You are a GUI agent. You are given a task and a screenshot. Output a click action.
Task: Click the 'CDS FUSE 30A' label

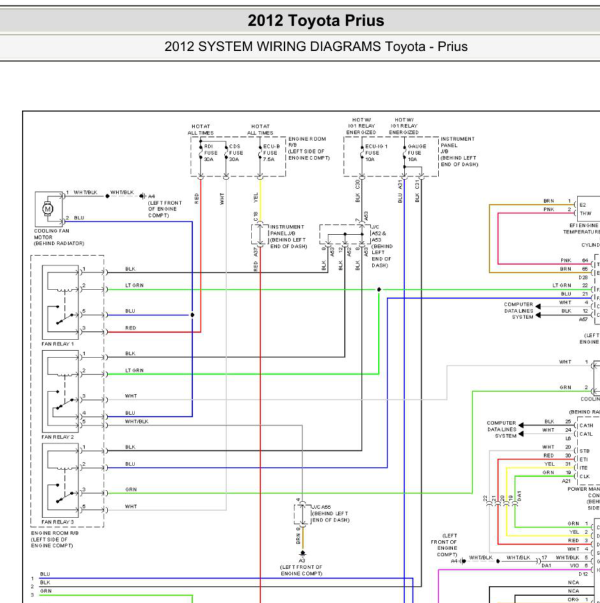coord(236,153)
